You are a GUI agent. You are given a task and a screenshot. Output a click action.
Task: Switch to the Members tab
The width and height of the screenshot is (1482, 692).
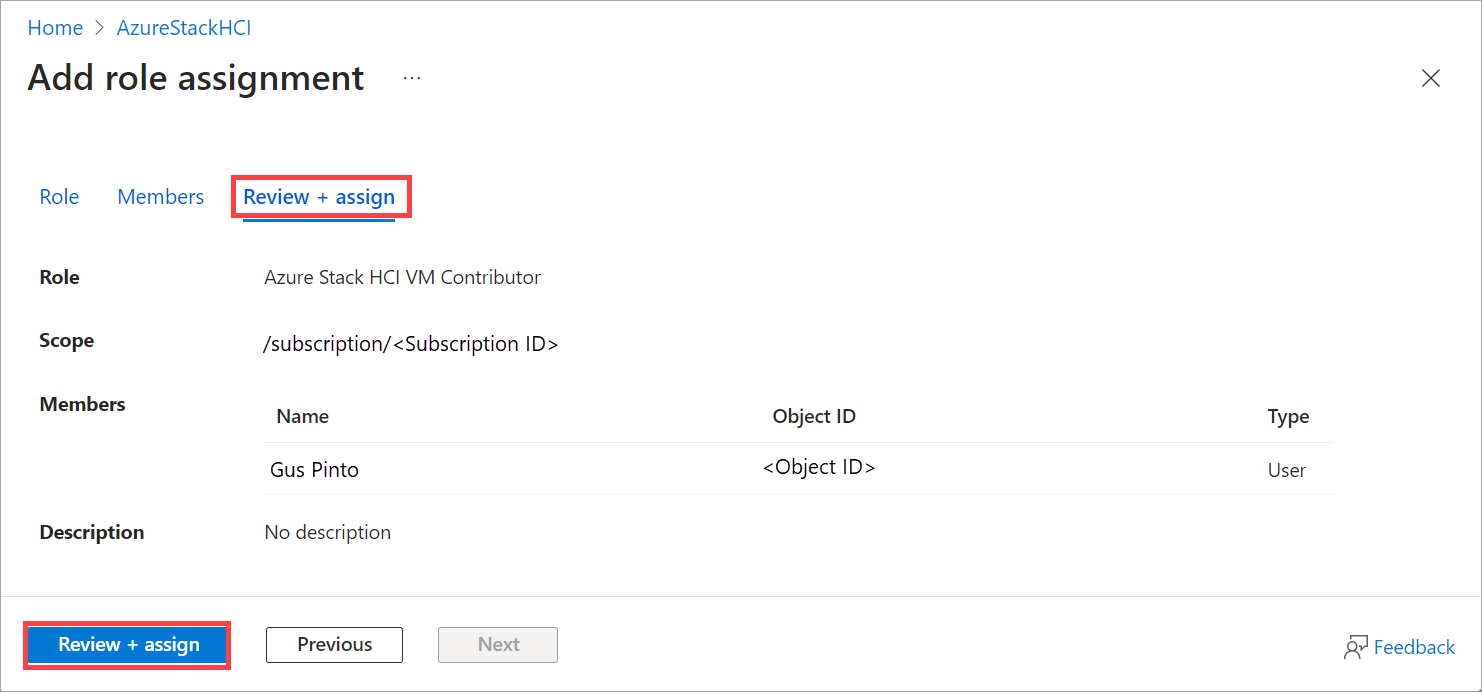(161, 197)
